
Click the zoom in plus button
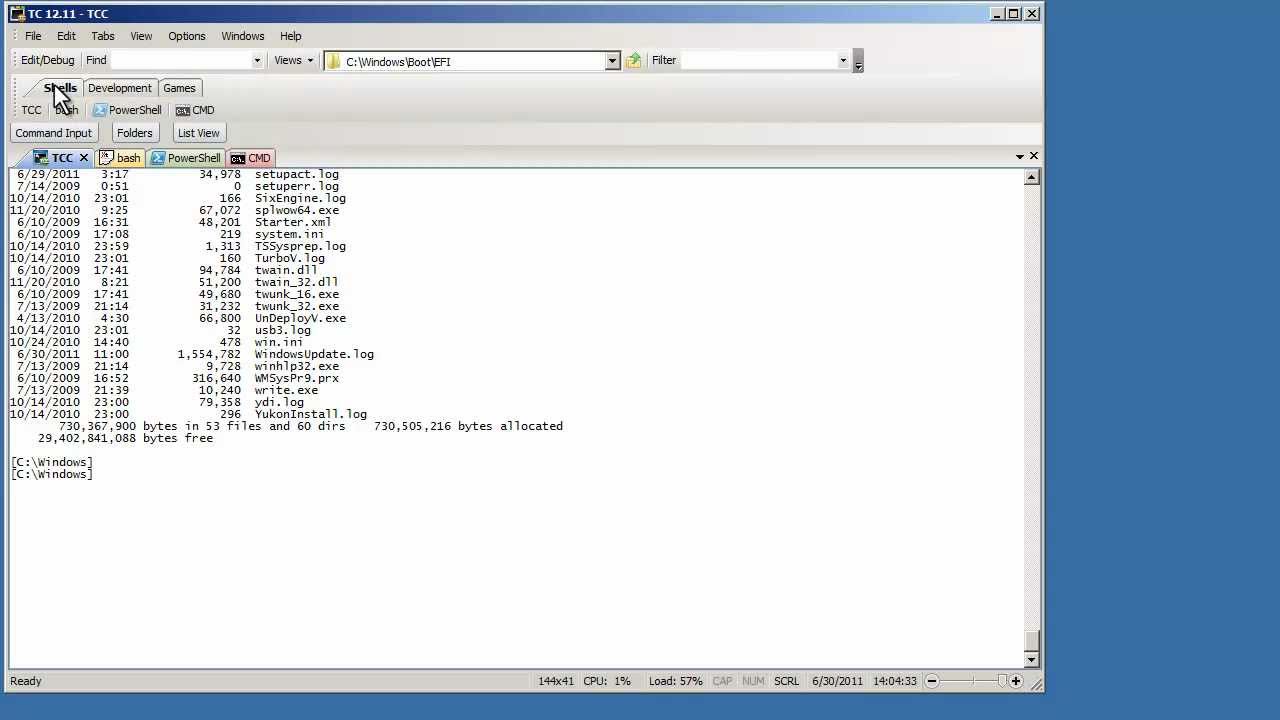pyautogui.click(x=1016, y=681)
